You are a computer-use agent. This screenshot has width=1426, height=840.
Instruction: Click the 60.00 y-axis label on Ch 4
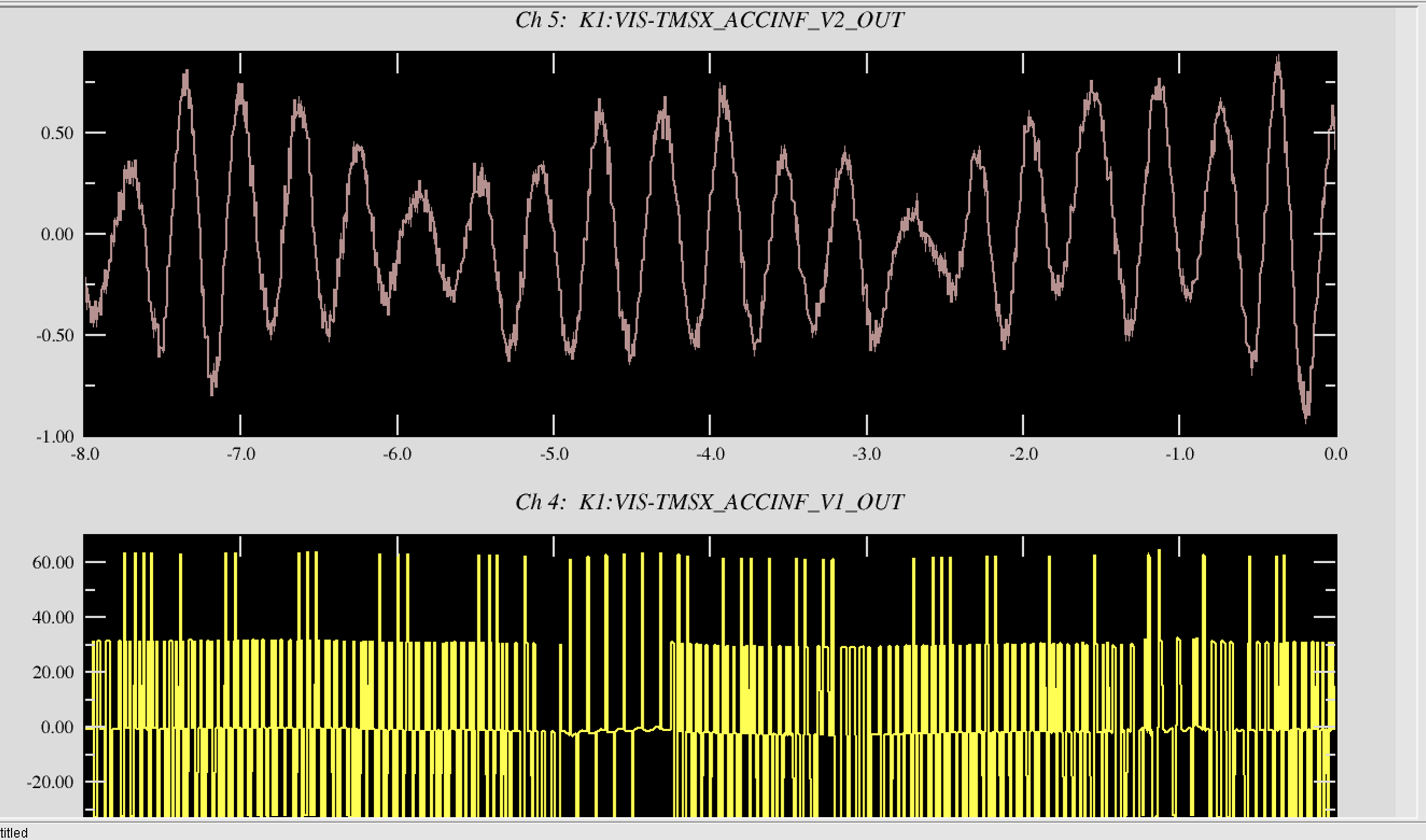click(x=53, y=563)
